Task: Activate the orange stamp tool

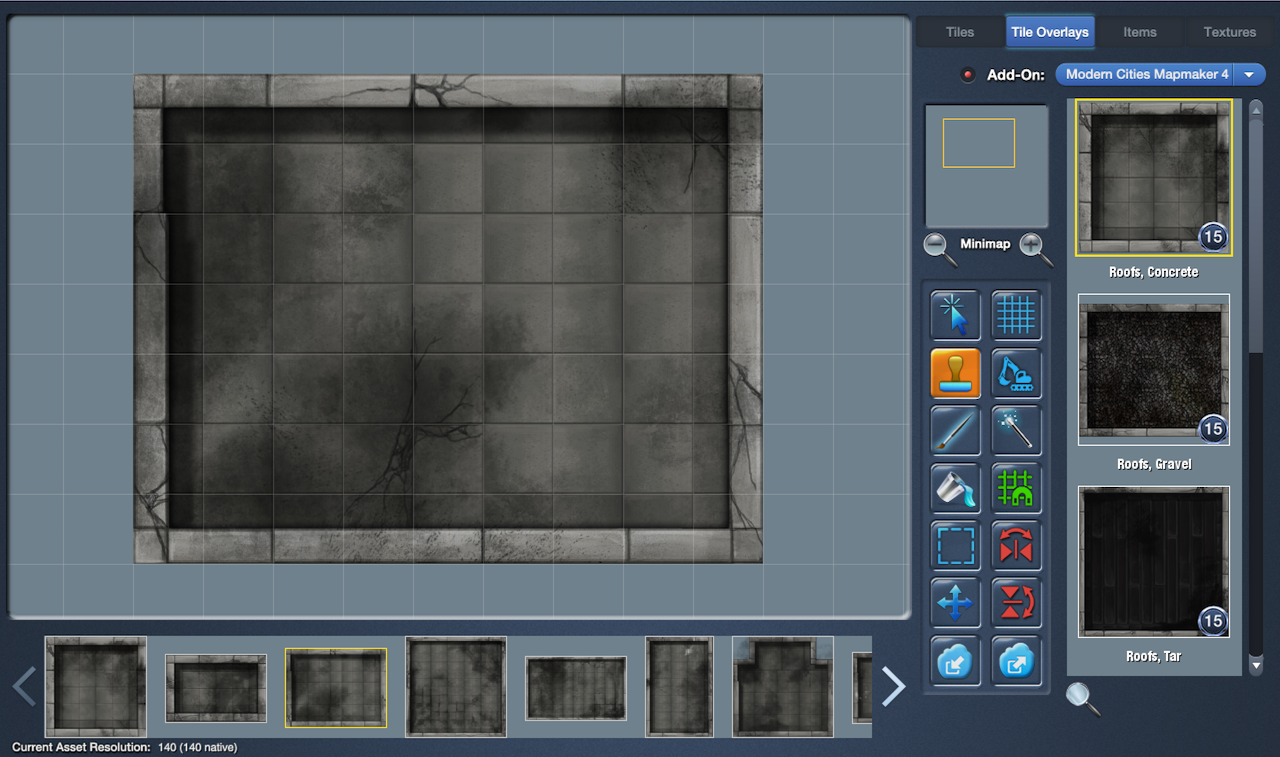Action: tap(955, 373)
